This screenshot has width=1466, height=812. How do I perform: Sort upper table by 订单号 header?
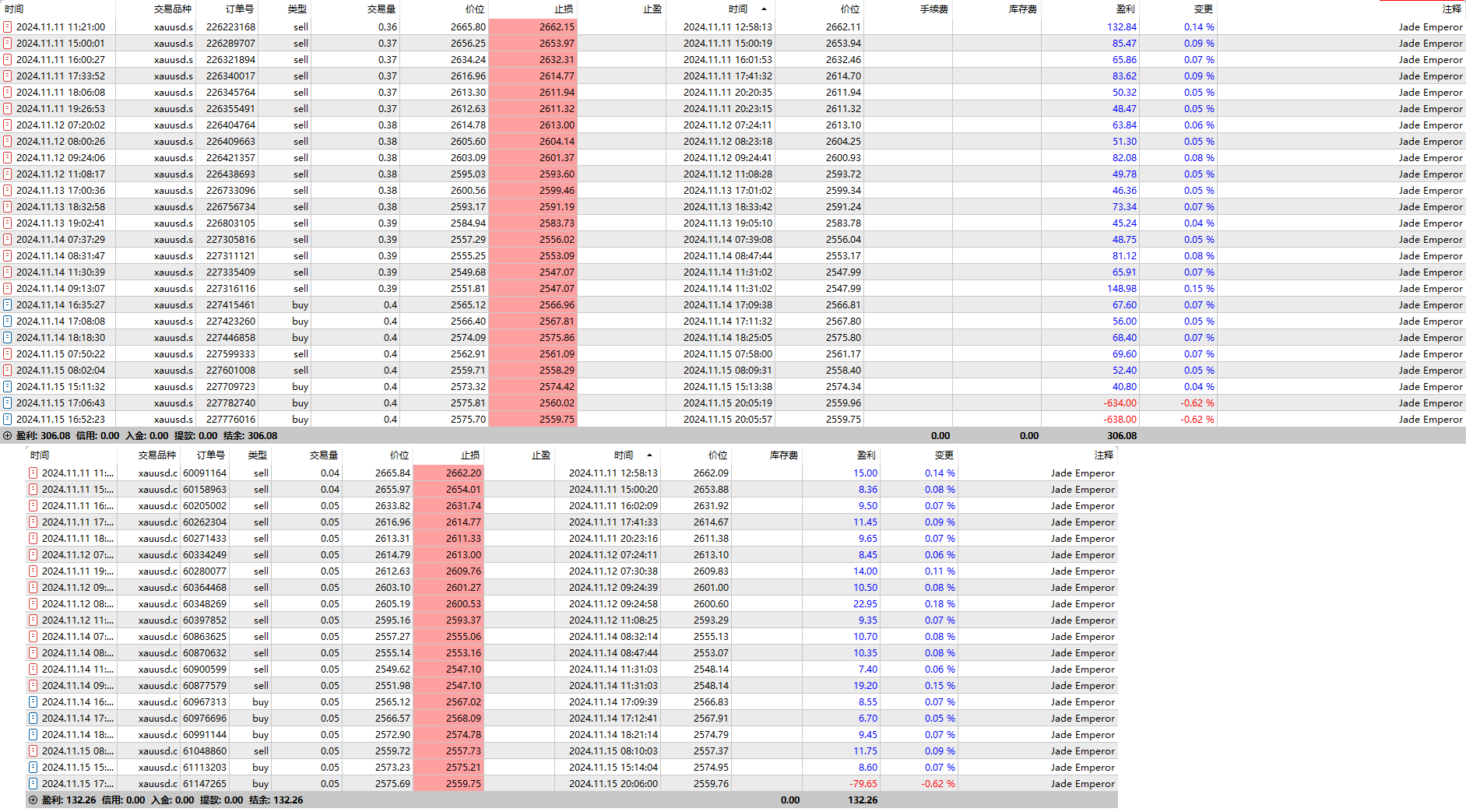(240, 9)
